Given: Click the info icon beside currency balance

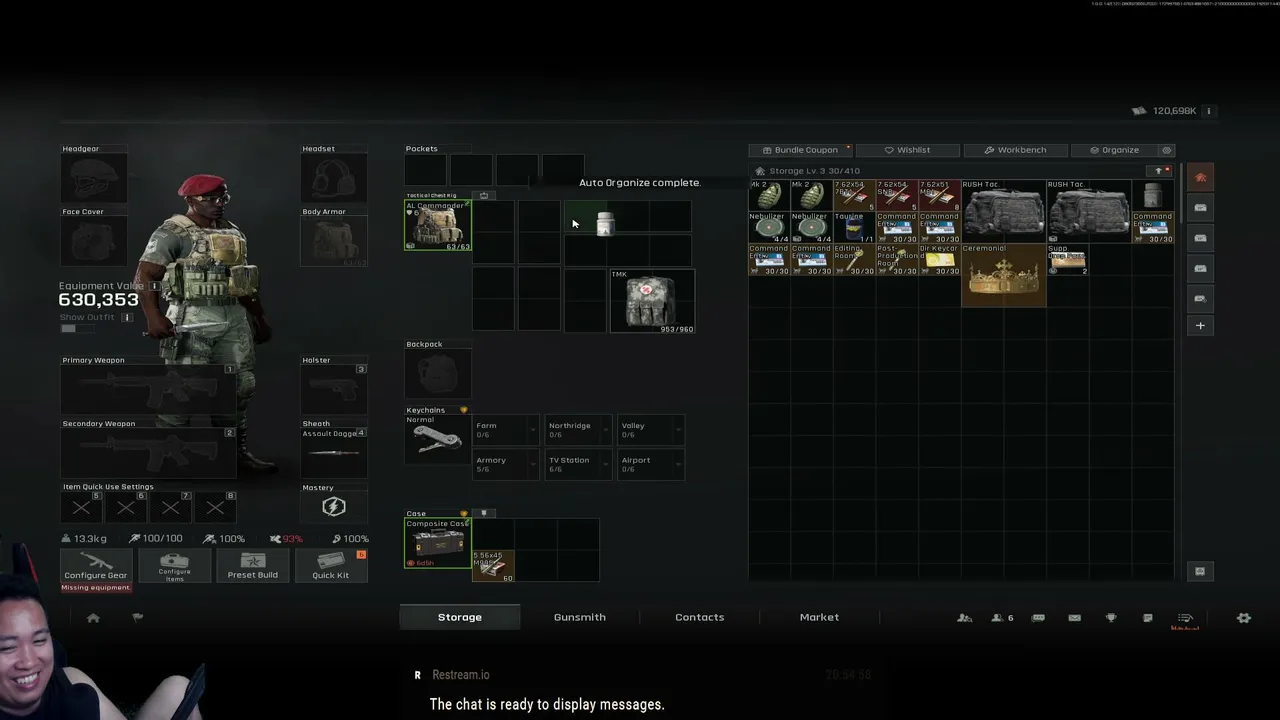Looking at the screenshot, I should pos(1209,111).
